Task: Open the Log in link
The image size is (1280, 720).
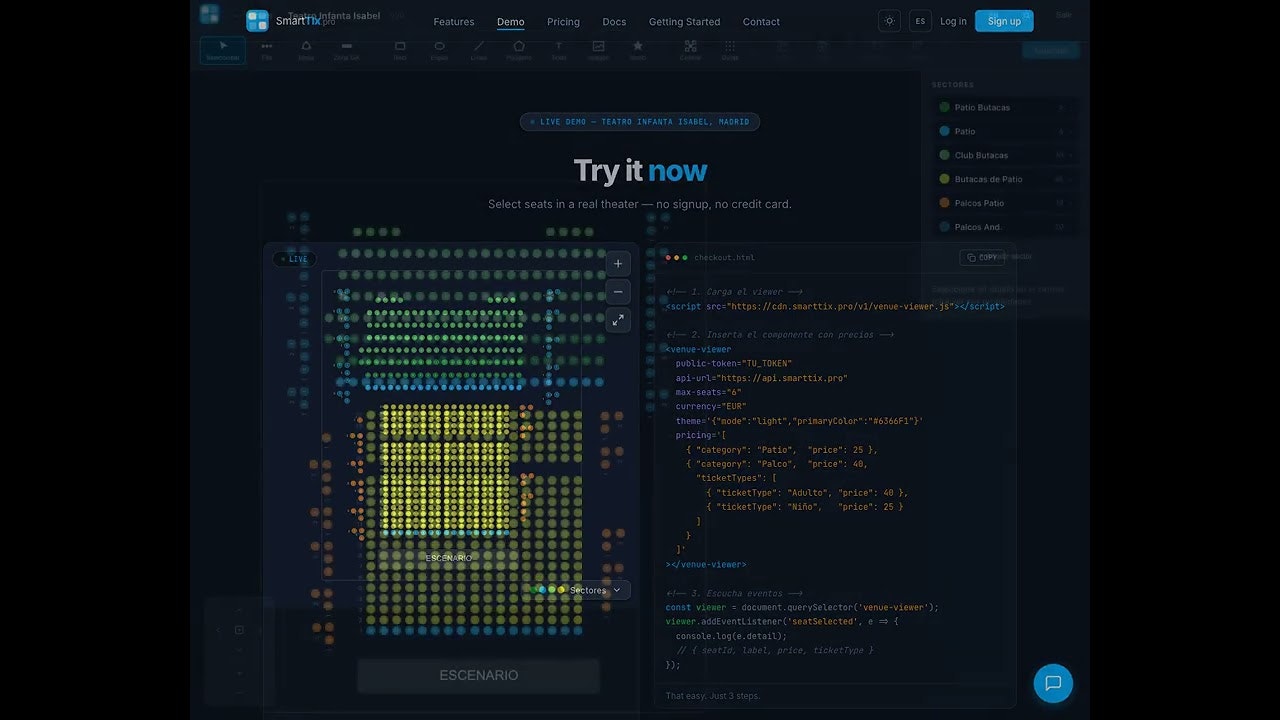Action: click(953, 21)
